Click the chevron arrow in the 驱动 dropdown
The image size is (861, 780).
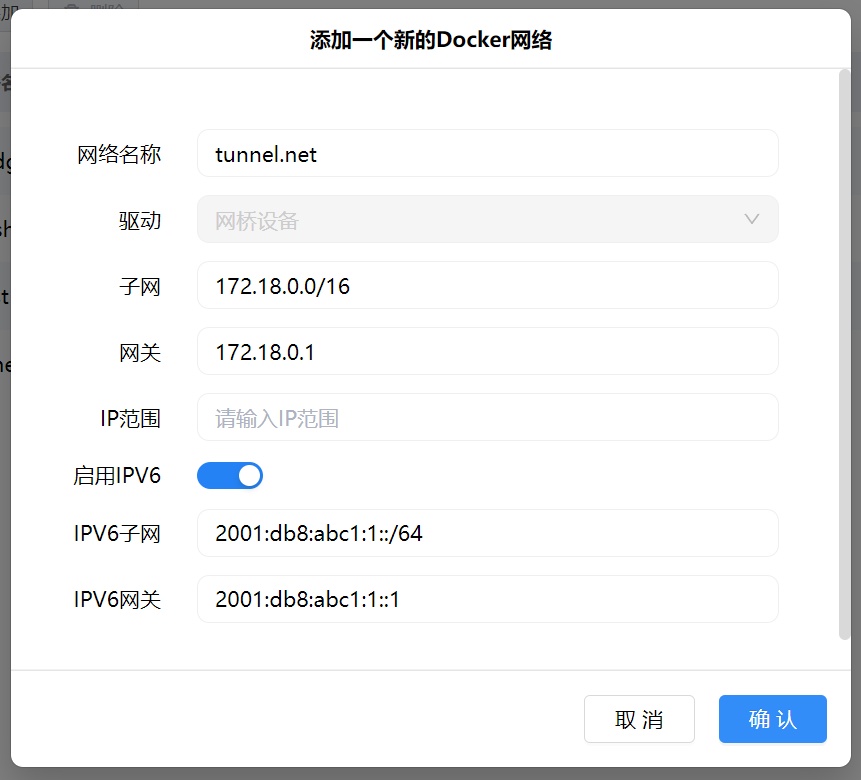click(752, 219)
